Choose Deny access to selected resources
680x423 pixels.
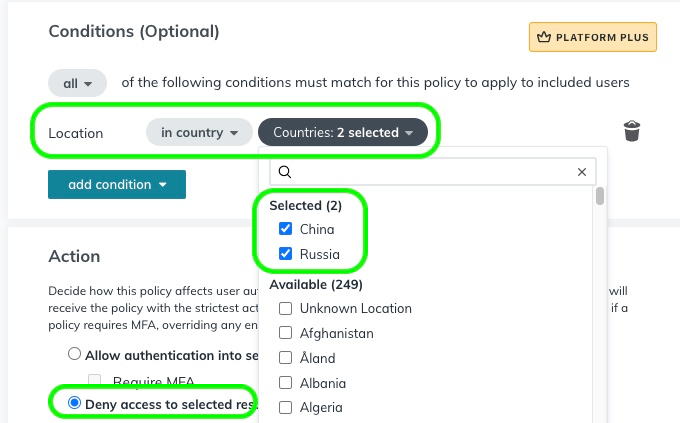pyautogui.click(x=74, y=403)
